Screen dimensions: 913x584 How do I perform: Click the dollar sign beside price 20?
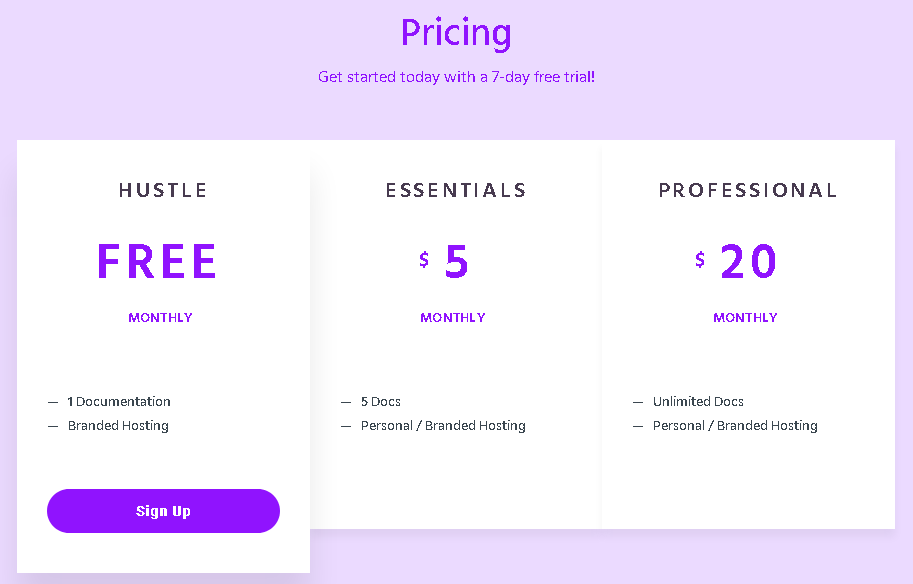pos(700,260)
